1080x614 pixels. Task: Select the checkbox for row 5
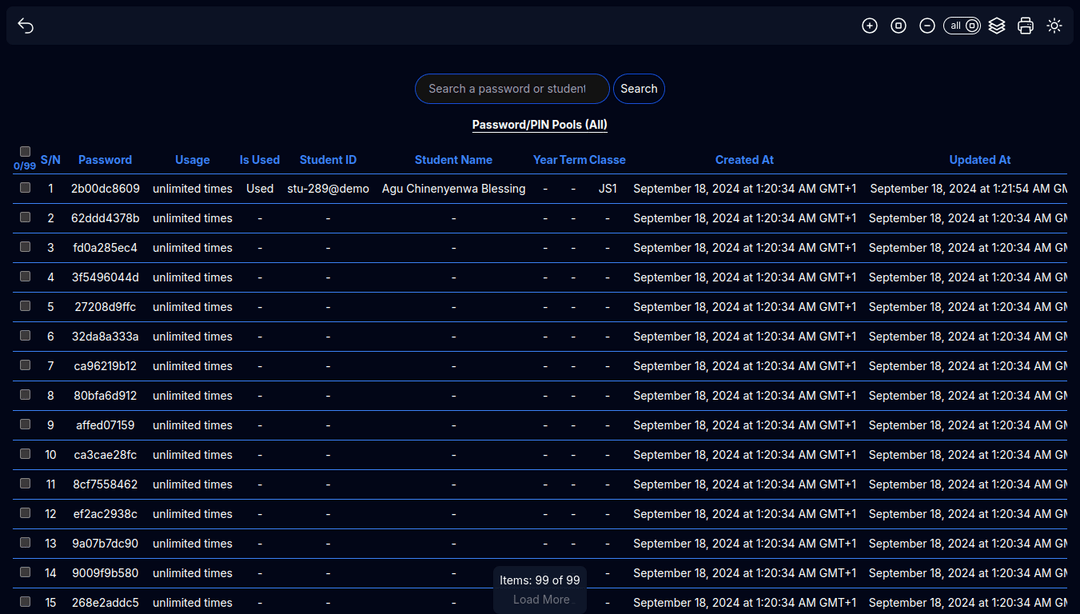25,307
